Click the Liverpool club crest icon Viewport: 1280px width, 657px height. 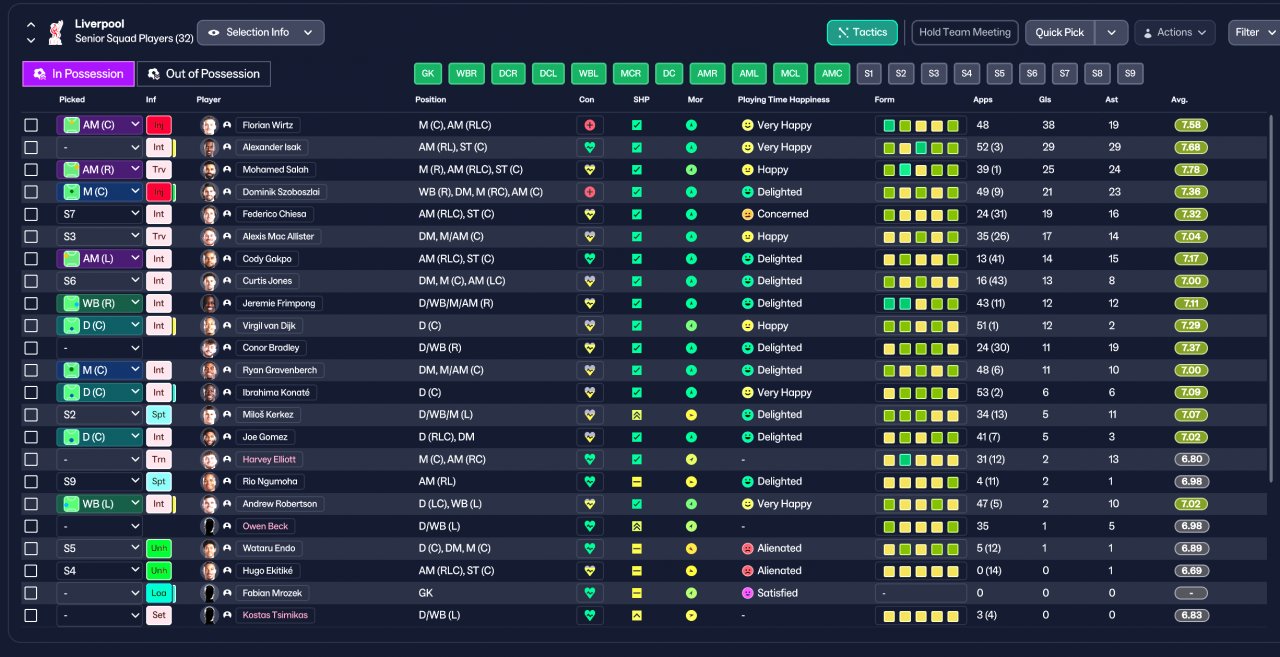coord(57,31)
